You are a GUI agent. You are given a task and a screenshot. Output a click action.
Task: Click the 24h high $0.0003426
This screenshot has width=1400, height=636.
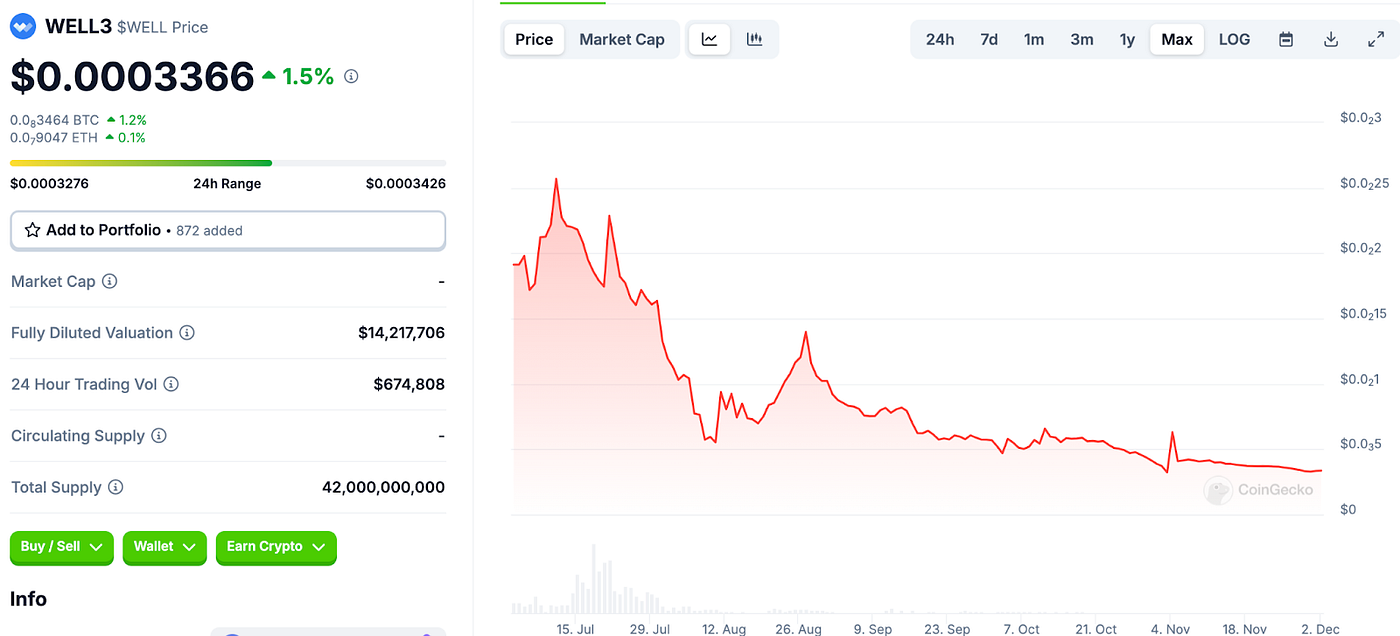coord(406,183)
